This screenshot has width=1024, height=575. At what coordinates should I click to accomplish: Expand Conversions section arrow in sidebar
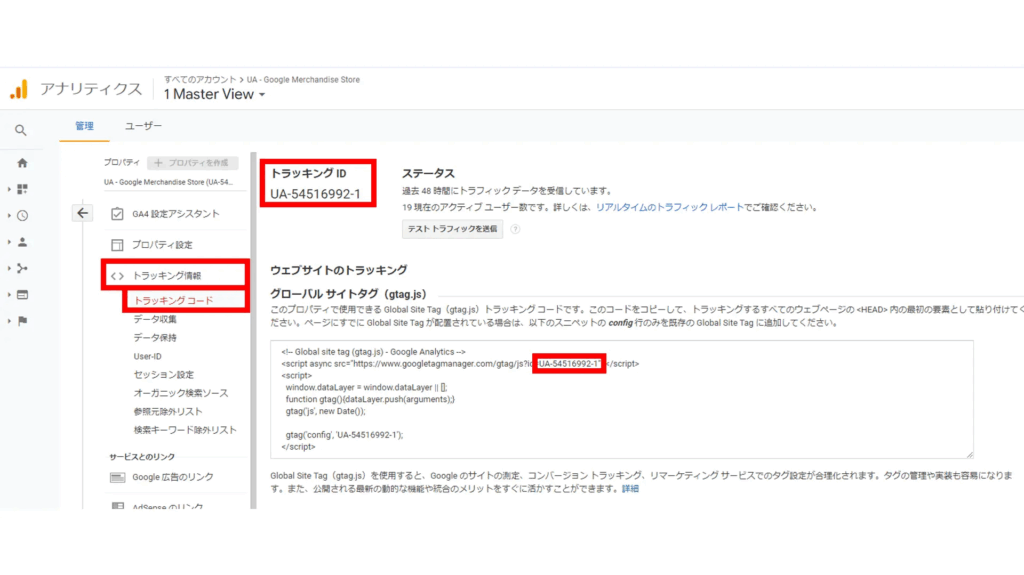(x=9, y=321)
